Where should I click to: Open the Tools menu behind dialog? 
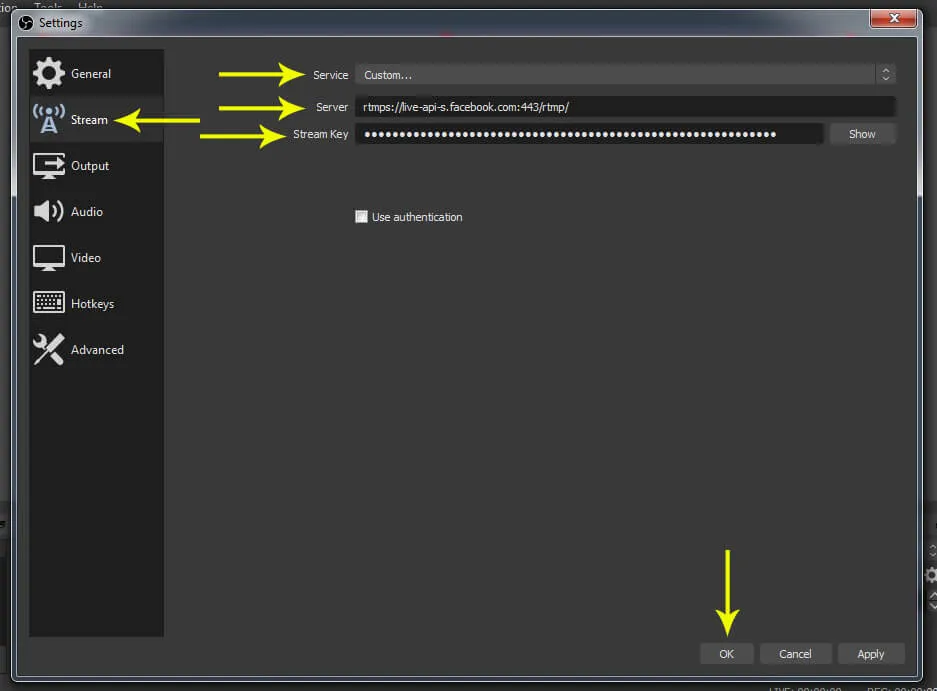[x=48, y=6]
